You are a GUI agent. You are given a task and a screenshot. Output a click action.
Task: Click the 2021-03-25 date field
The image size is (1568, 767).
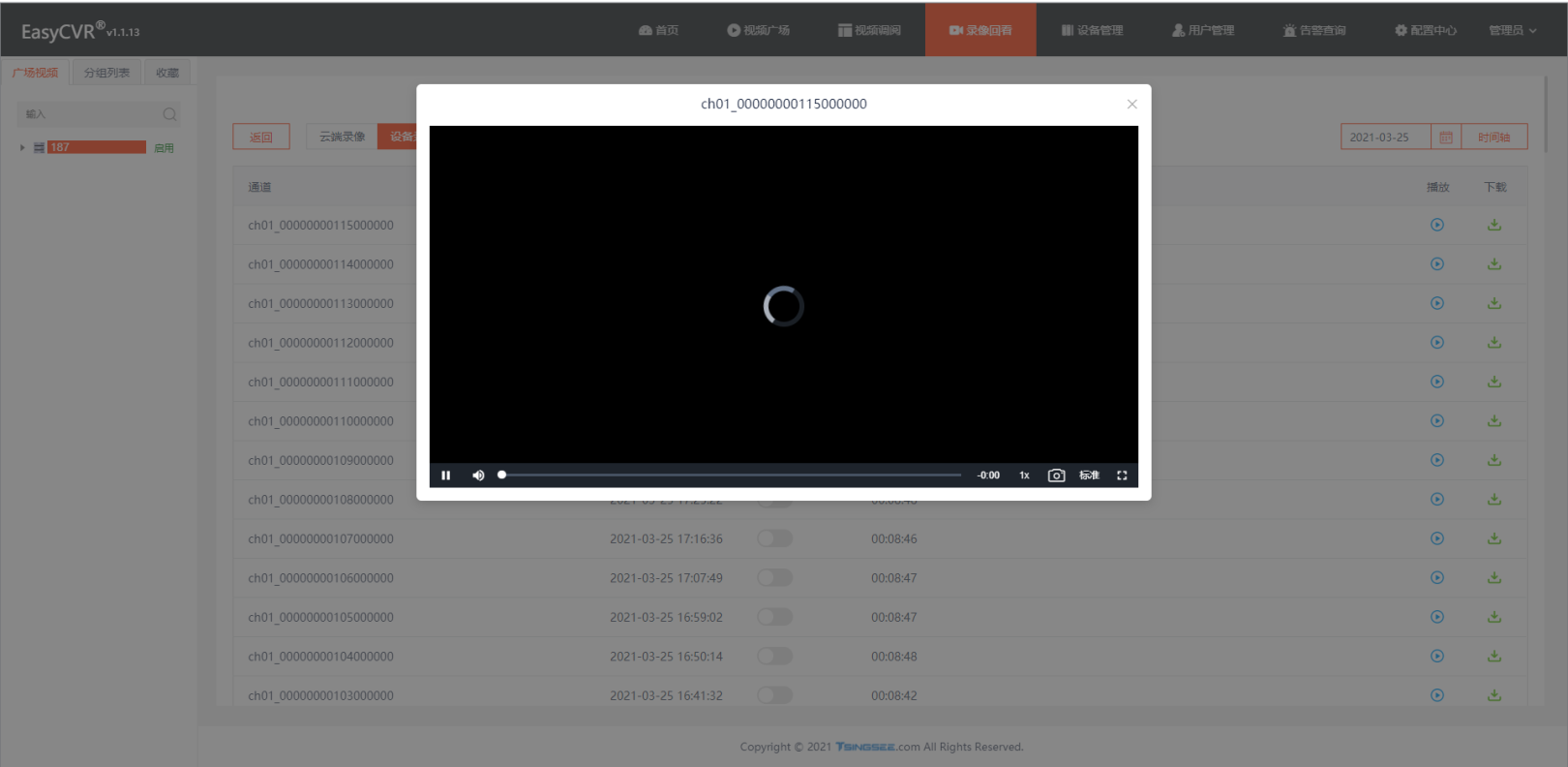(x=1386, y=138)
